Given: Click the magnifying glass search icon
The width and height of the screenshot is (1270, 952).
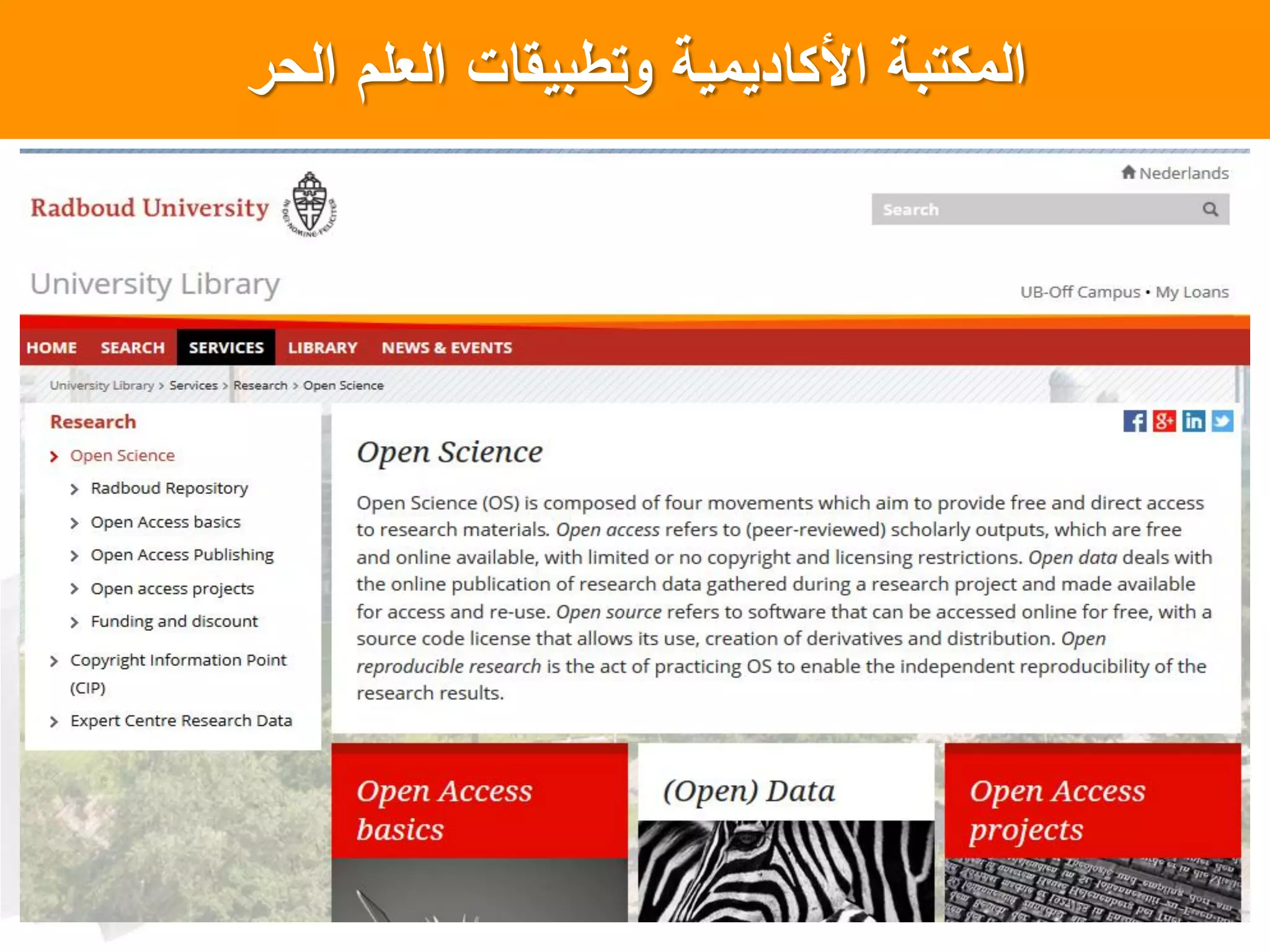Looking at the screenshot, I should (1210, 209).
